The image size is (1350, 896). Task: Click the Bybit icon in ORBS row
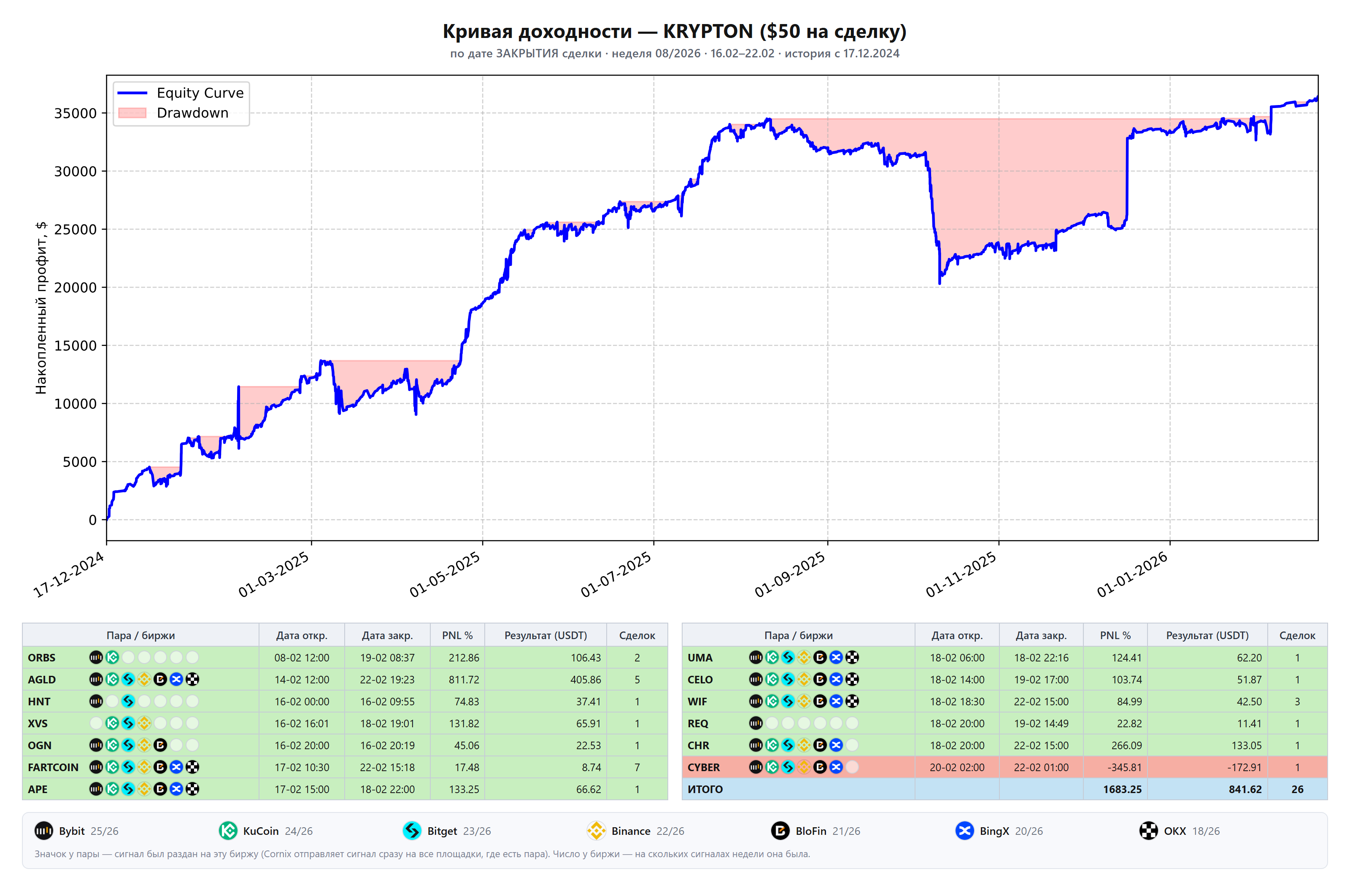pyautogui.click(x=96, y=657)
